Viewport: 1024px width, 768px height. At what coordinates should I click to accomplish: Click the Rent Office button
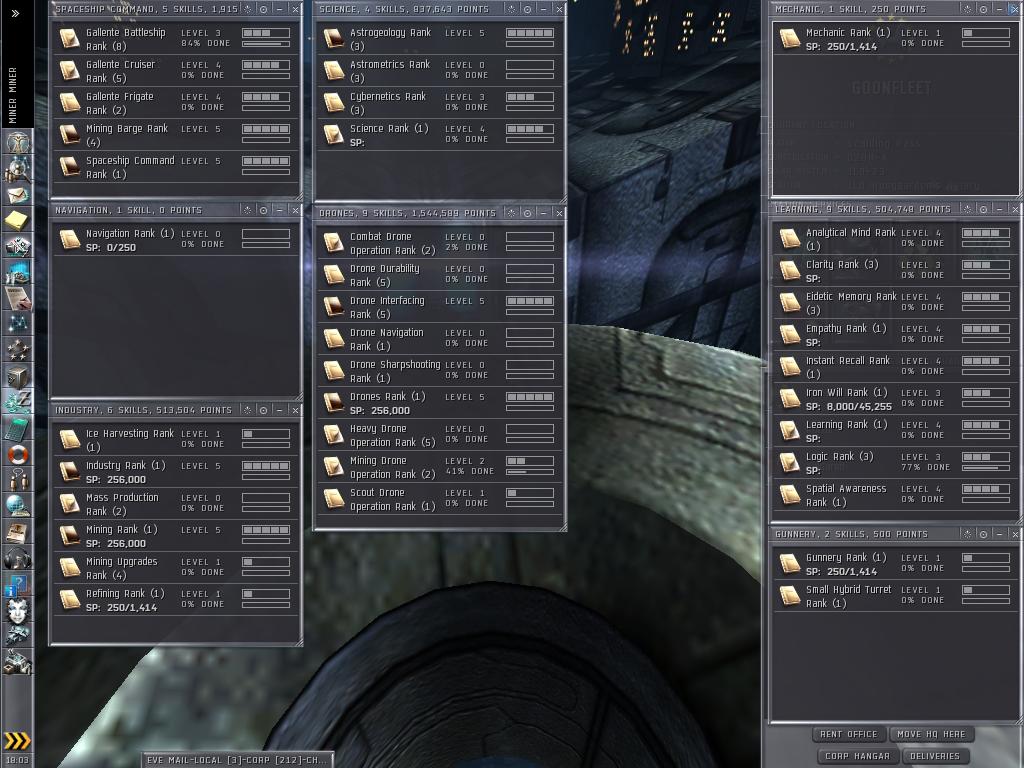point(849,734)
